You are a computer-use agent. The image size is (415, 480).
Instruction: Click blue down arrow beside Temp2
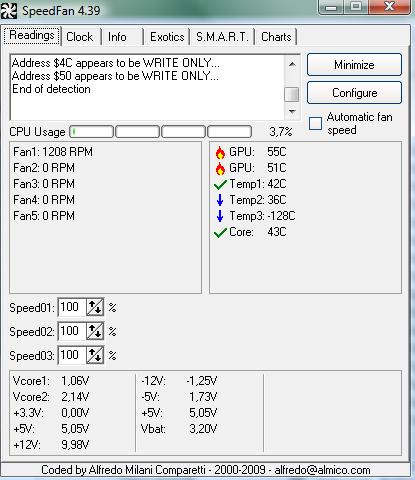pyautogui.click(x=220, y=200)
